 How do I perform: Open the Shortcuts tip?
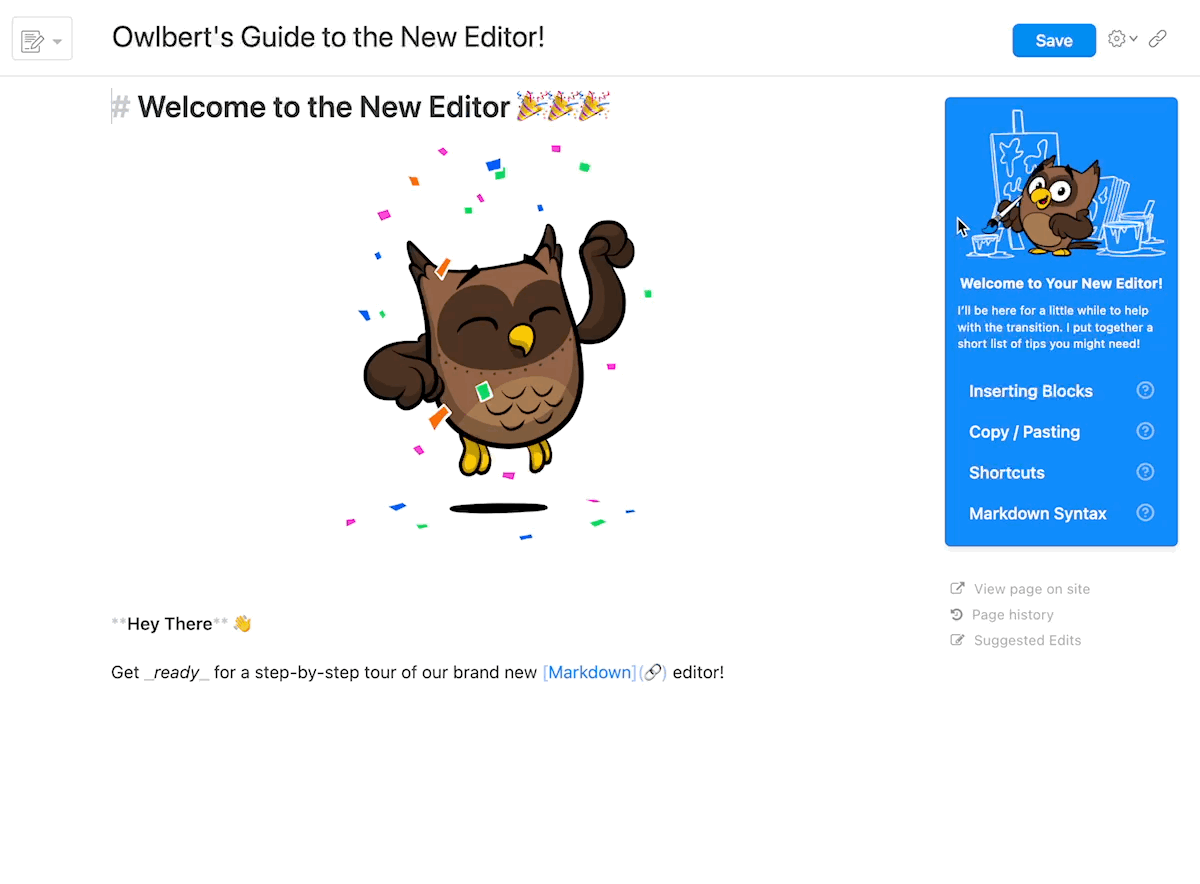1006,473
